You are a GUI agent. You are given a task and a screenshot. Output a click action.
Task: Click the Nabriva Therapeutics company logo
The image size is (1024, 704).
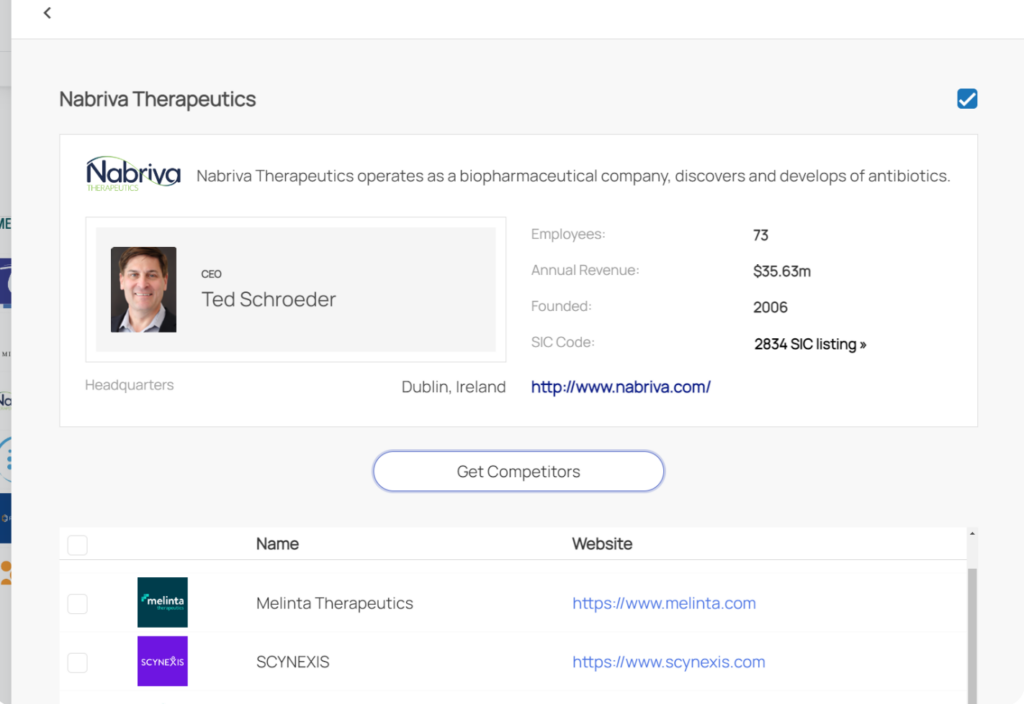pyautogui.click(x=133, y=174)
